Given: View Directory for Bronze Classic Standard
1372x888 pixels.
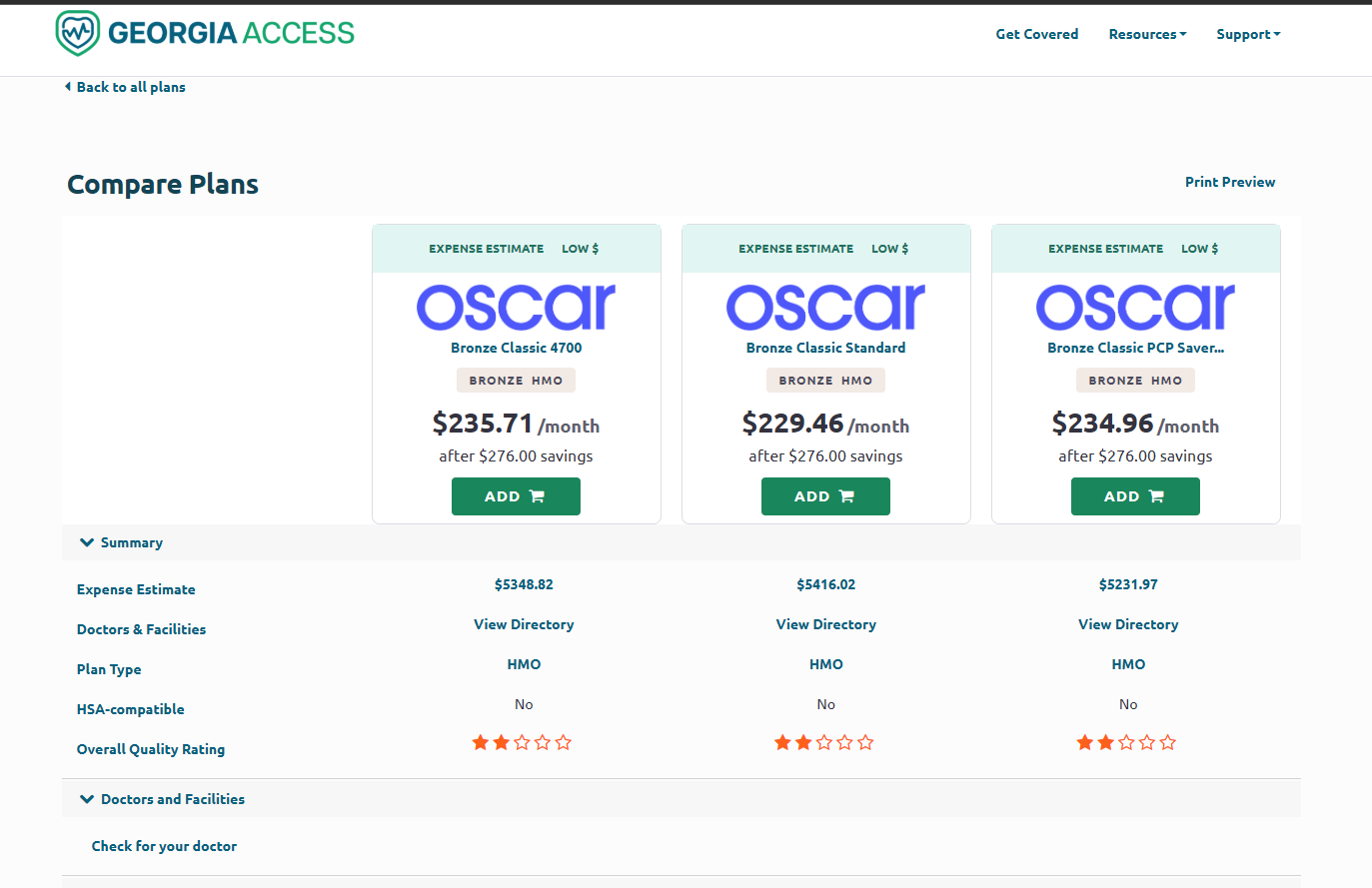Looking at the screenshot, I should 825,624.
